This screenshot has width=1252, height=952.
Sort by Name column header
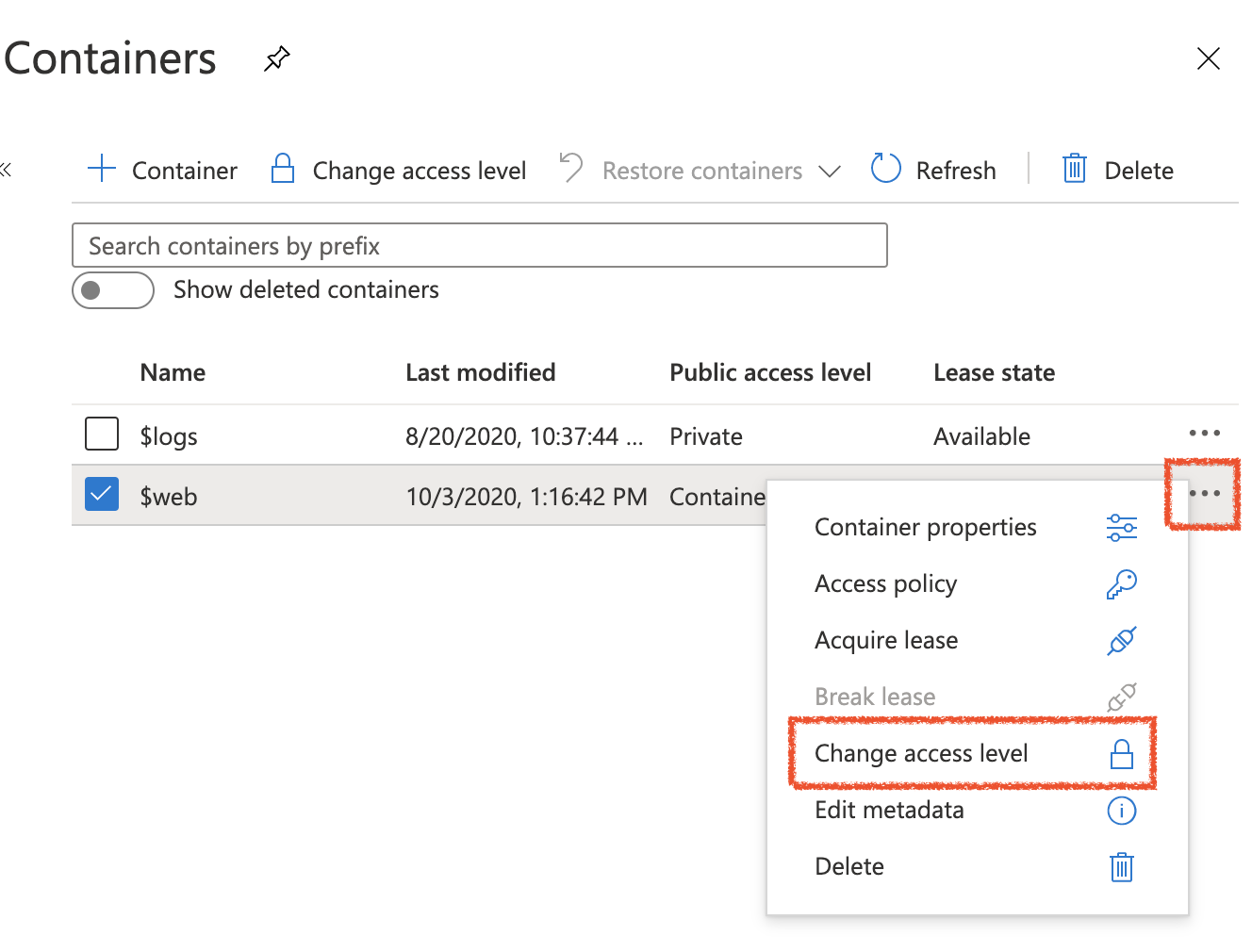[x=173, y=372]
